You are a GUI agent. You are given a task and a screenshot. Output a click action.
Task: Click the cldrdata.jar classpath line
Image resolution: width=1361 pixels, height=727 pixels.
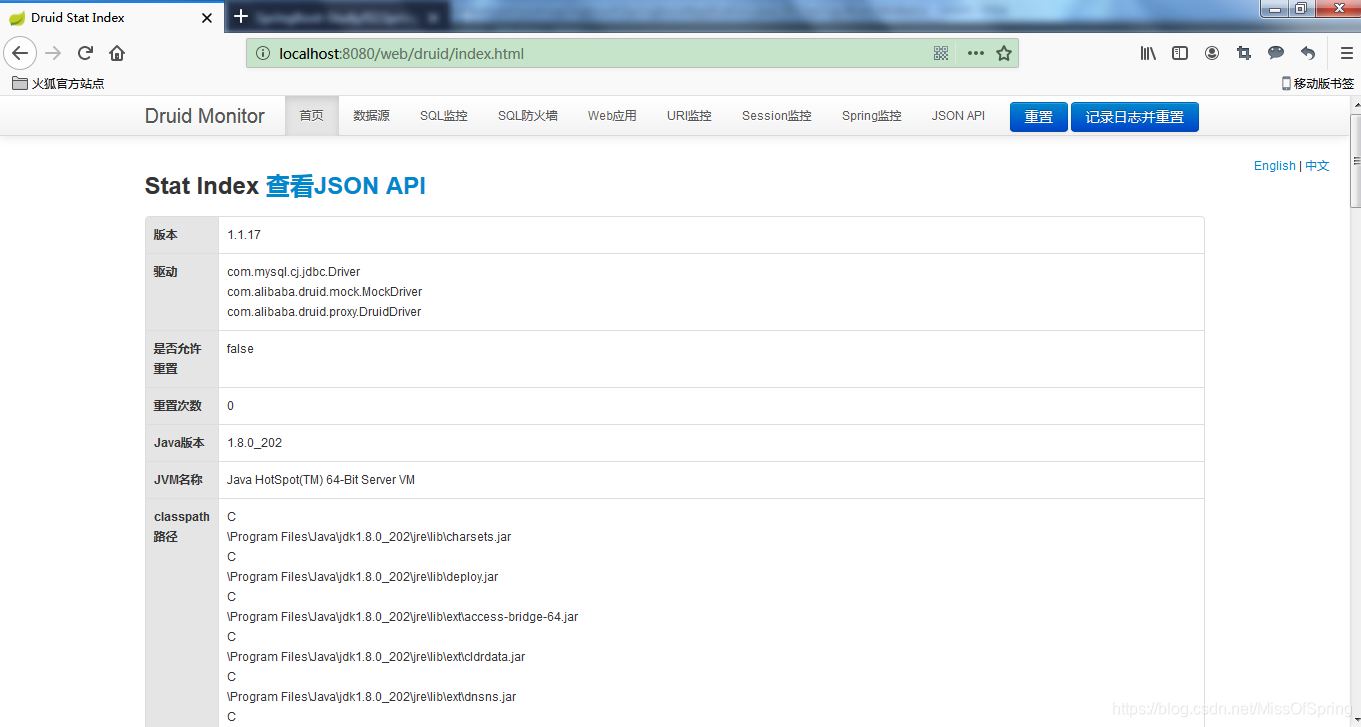(376, 657)
